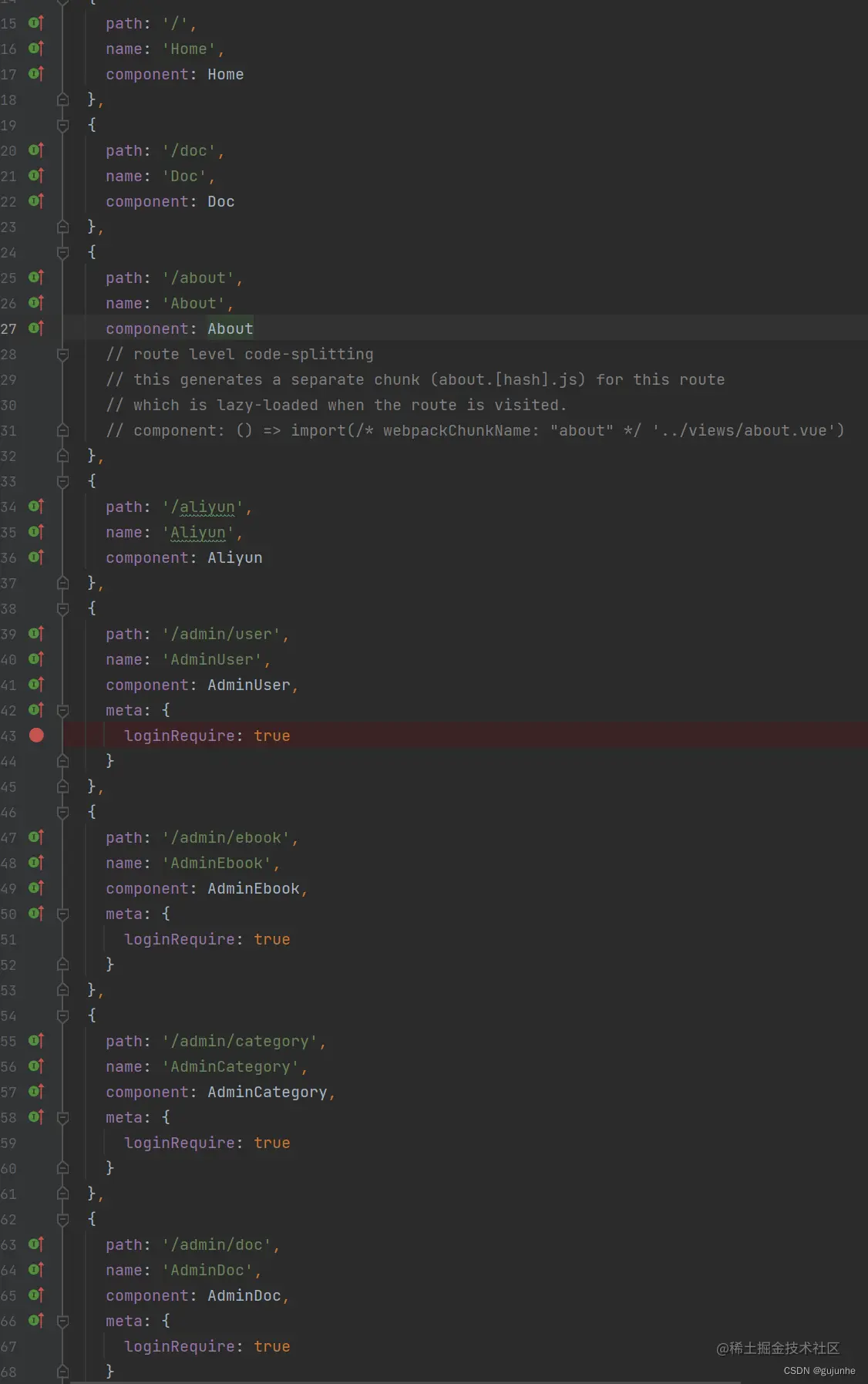Fold the meta block on line 58

[x=63, y=1117]
